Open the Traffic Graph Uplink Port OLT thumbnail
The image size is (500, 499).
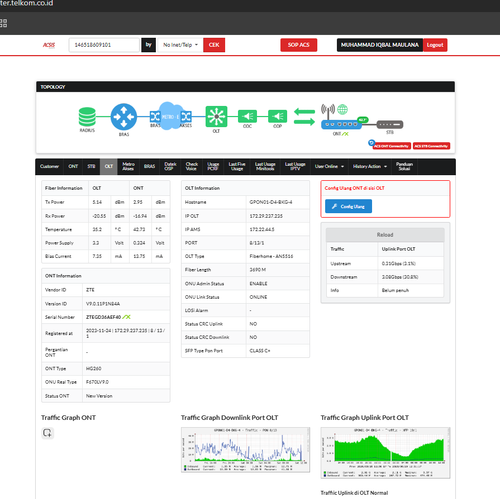click(x=385, y=453)
